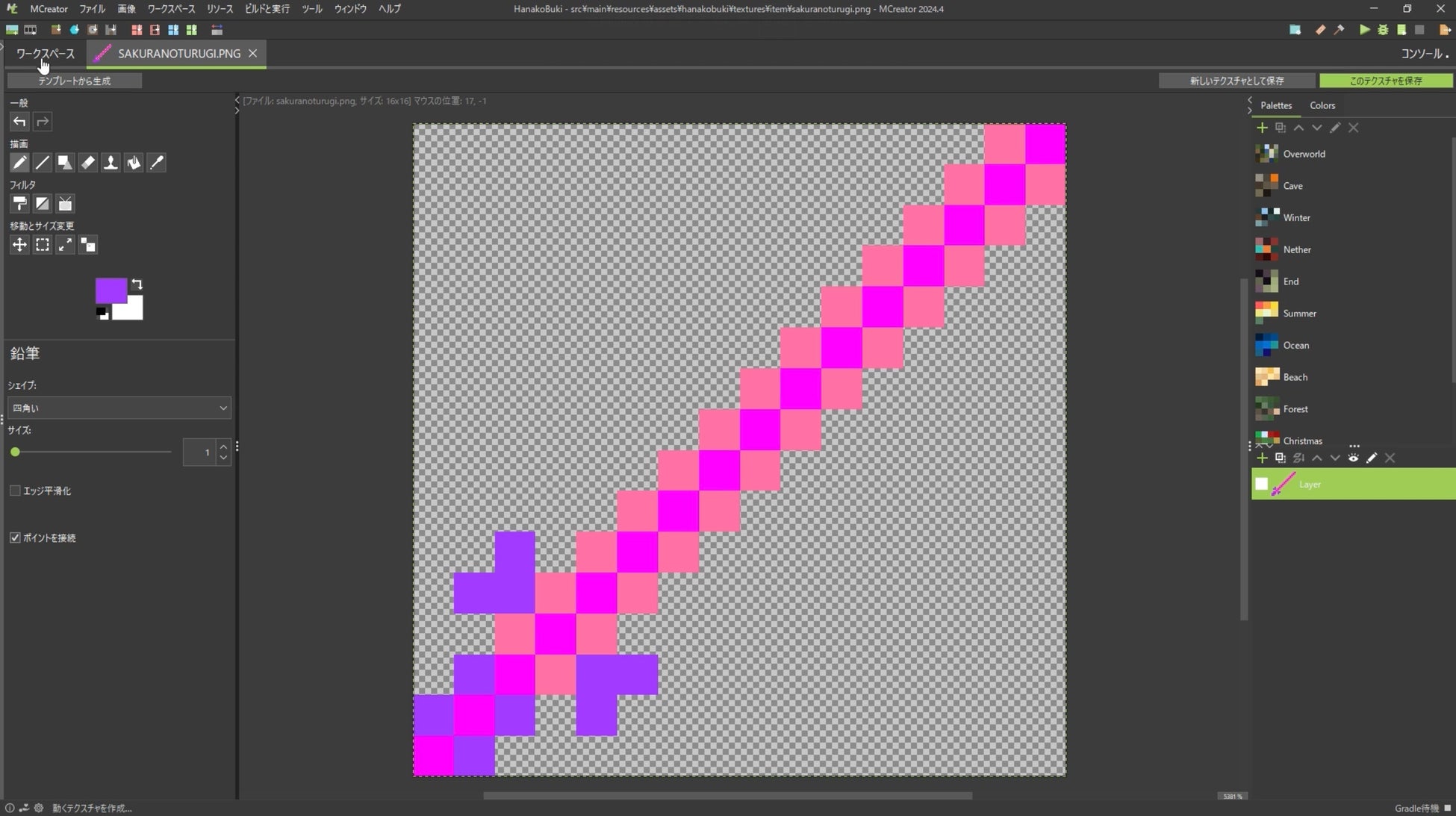Open the シェイプ shape dropdown

(119, 408)
